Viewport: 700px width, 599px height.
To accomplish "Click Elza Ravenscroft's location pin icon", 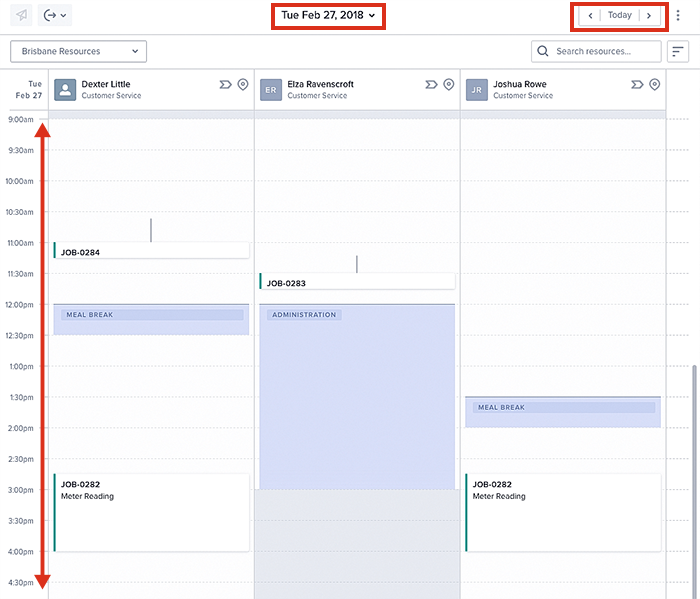I will click(x=449, y=84).
